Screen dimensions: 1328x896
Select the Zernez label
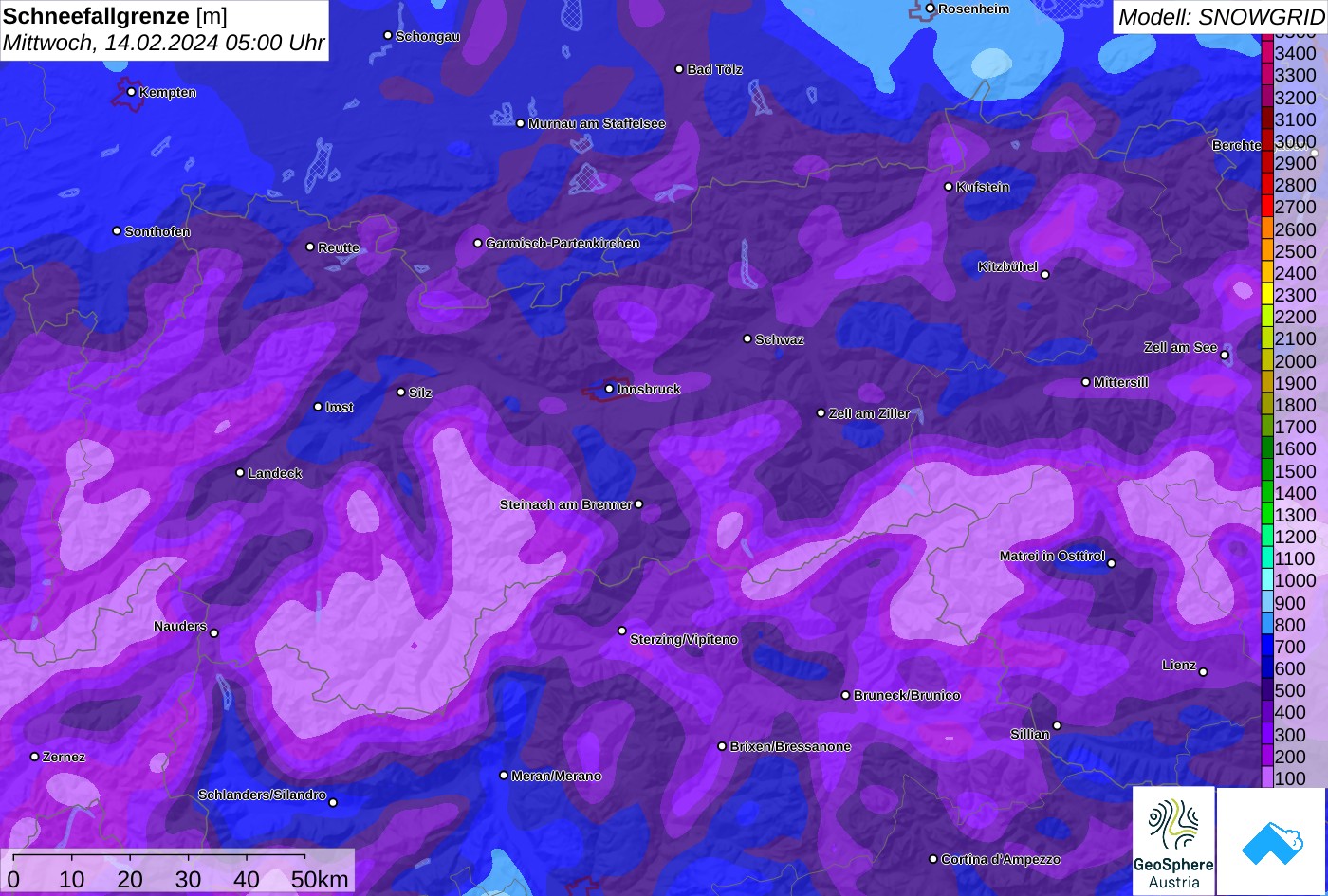tap(64, 757)
